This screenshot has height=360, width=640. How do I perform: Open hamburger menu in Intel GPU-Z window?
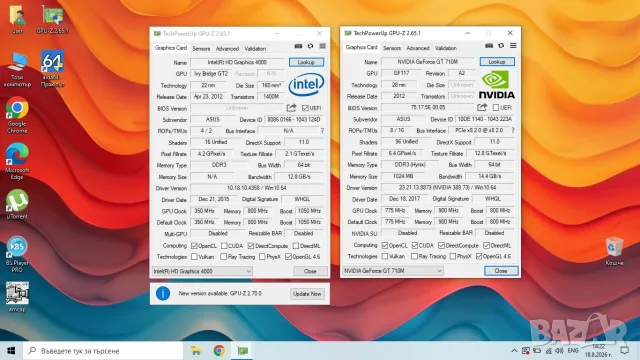tap(322, 46)
